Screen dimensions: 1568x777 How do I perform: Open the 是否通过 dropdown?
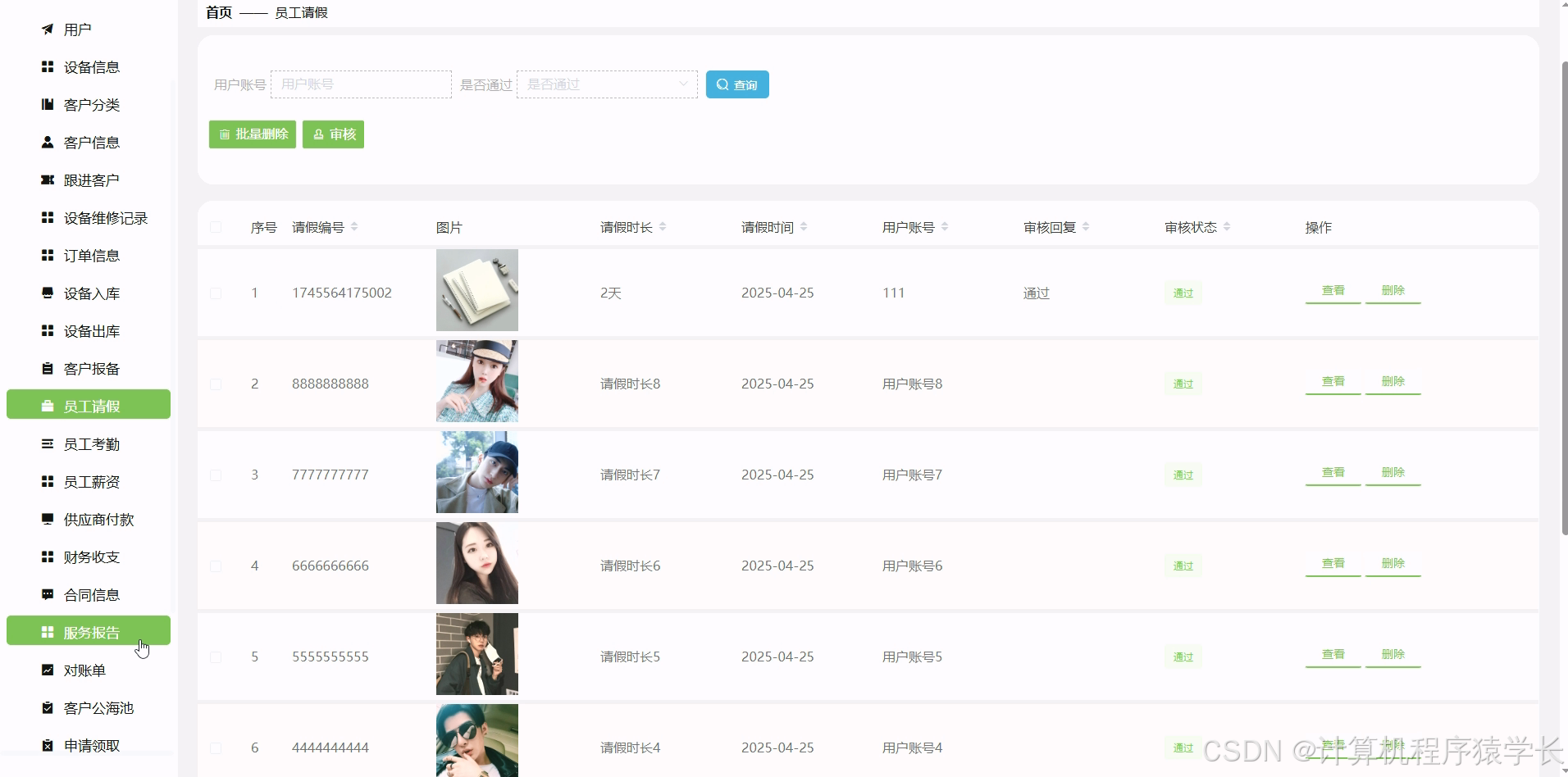click(607, 84)
